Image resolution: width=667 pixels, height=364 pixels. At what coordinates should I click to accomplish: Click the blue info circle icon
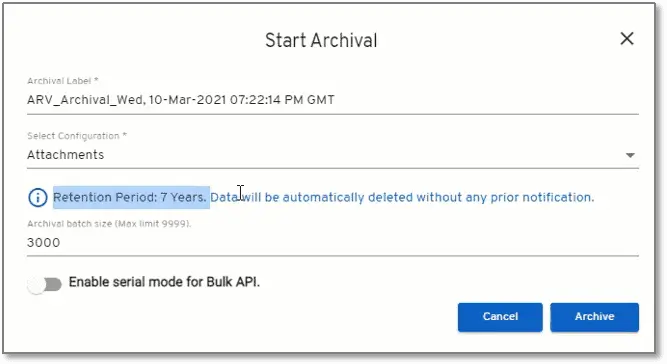coord(37,198)
